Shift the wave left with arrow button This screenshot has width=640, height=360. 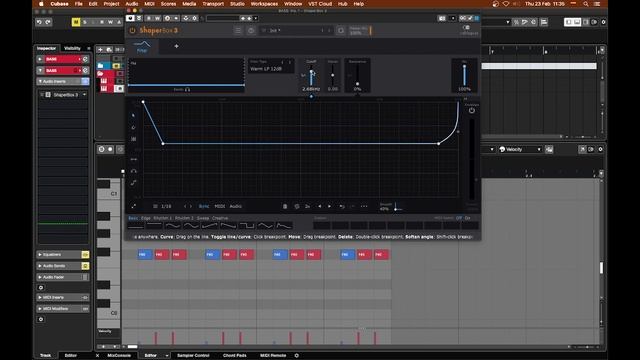320,206
